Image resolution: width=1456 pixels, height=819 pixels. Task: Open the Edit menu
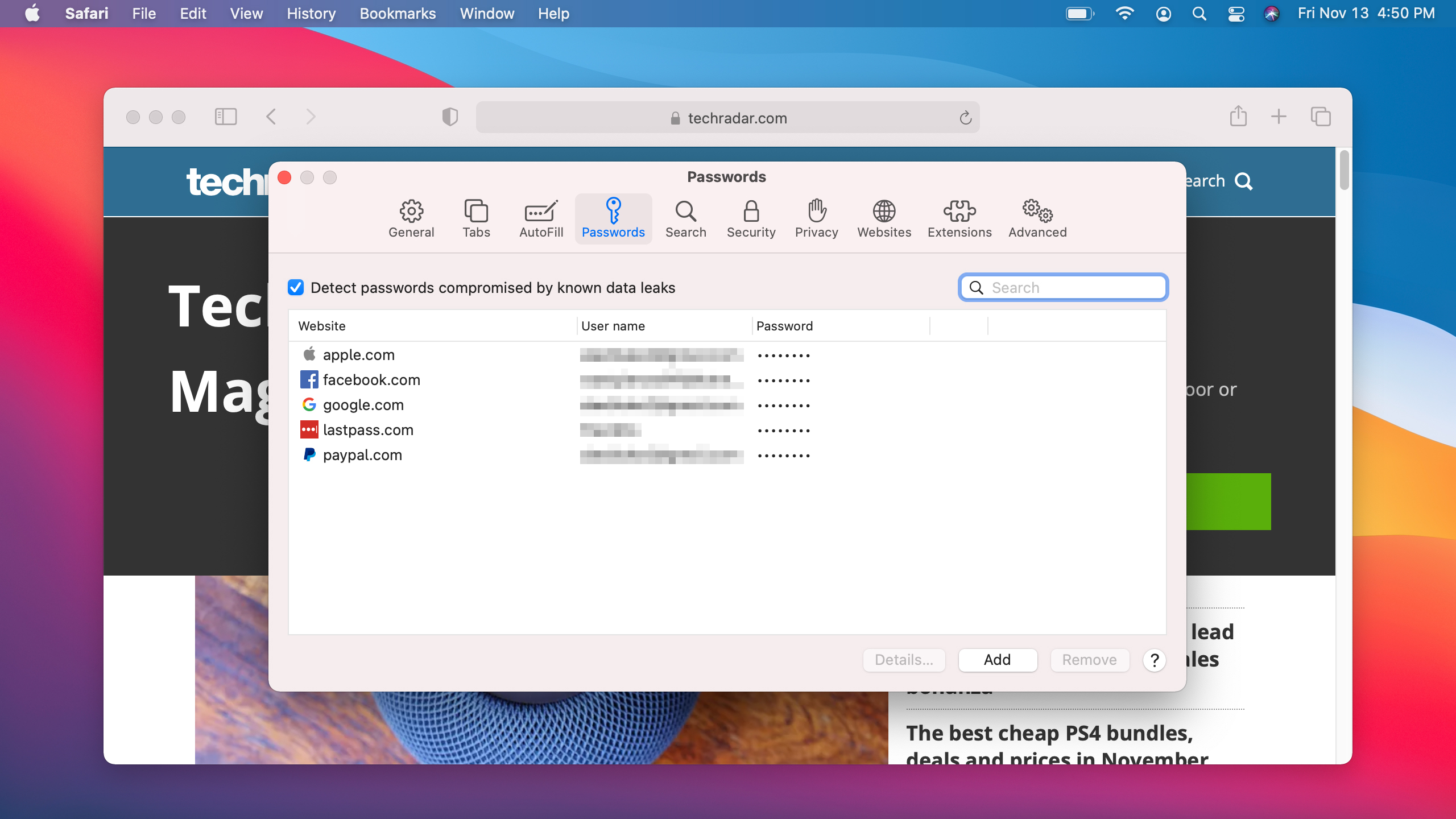[x=193, y=14]
